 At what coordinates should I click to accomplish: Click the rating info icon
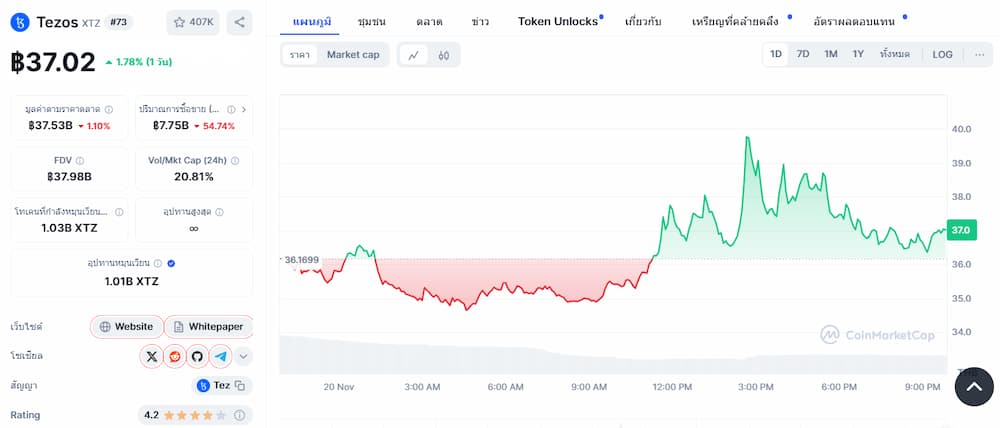(239, 415)
